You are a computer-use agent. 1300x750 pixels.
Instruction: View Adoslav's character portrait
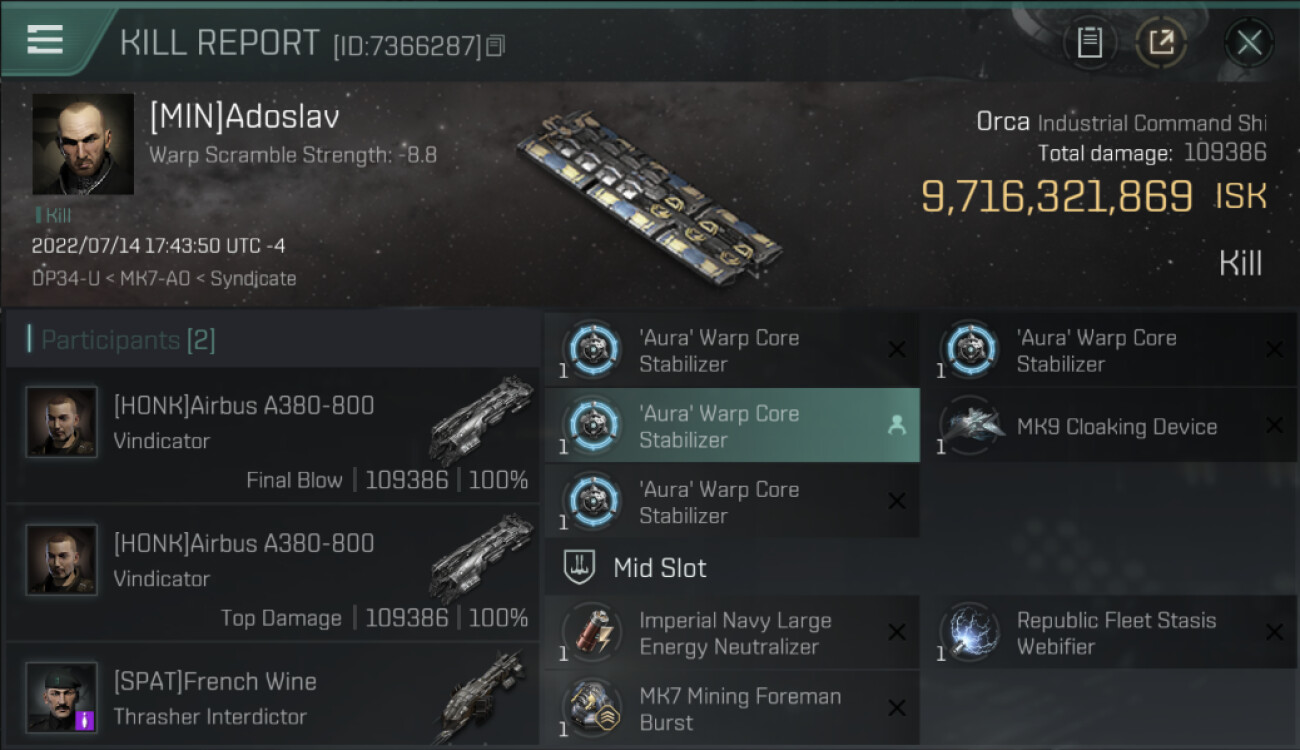83,144
